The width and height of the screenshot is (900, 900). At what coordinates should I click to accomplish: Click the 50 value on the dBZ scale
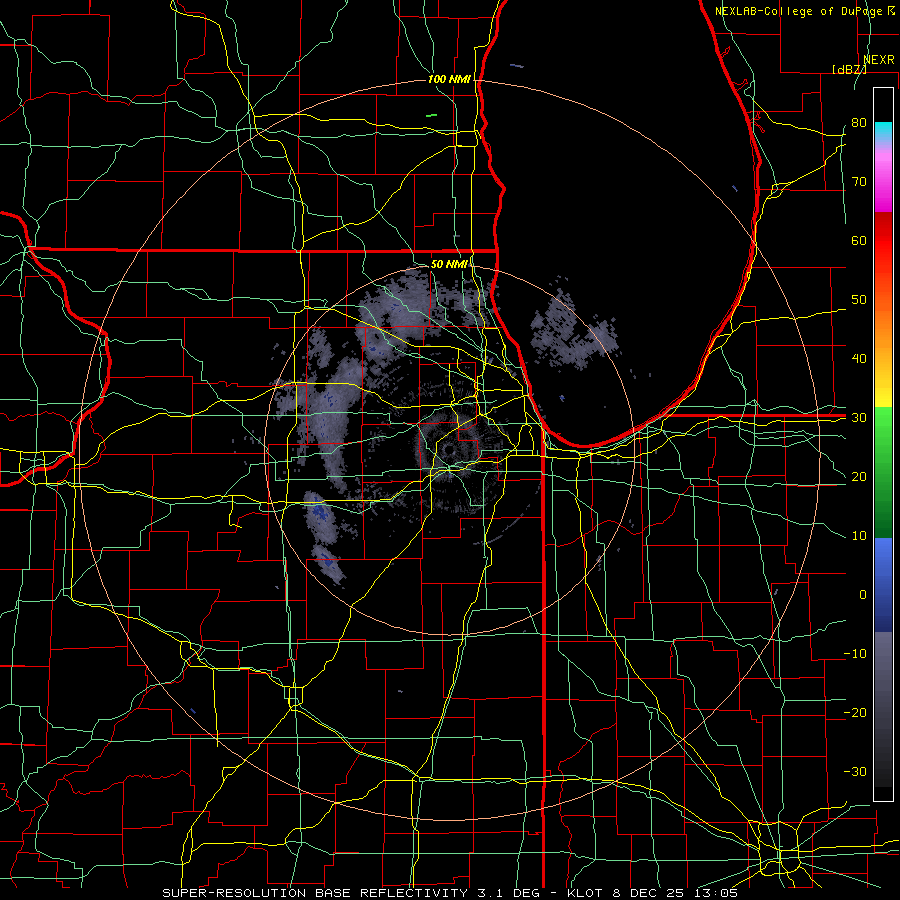tap(859, 300)
